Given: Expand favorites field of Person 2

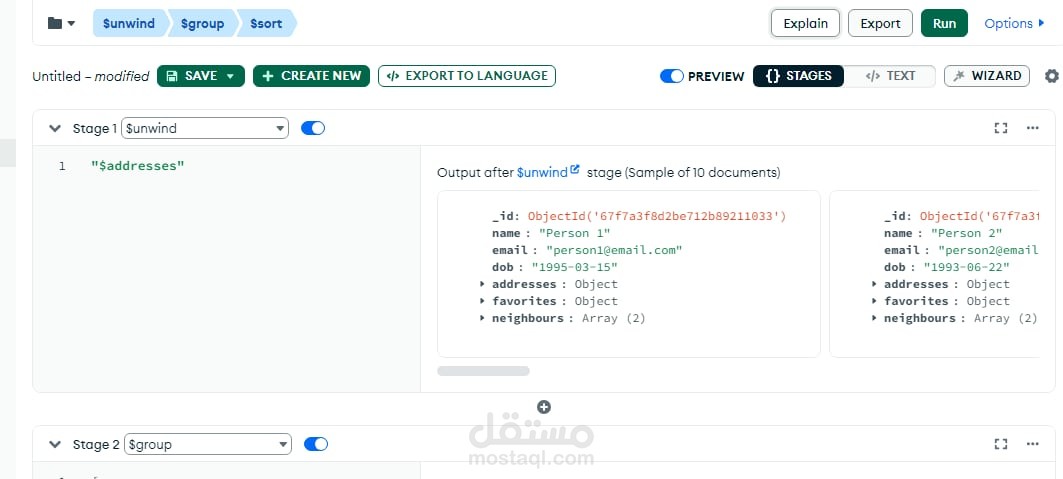Looking at the screenshot, I should (875, 301).
